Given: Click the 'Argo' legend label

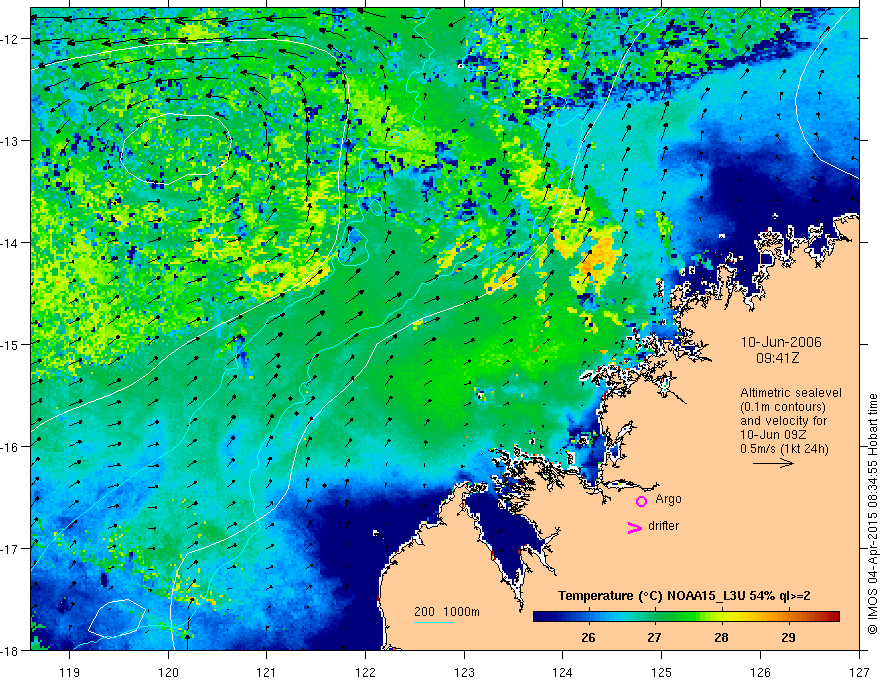Looking at the screenshot, I should click(668, 499).
